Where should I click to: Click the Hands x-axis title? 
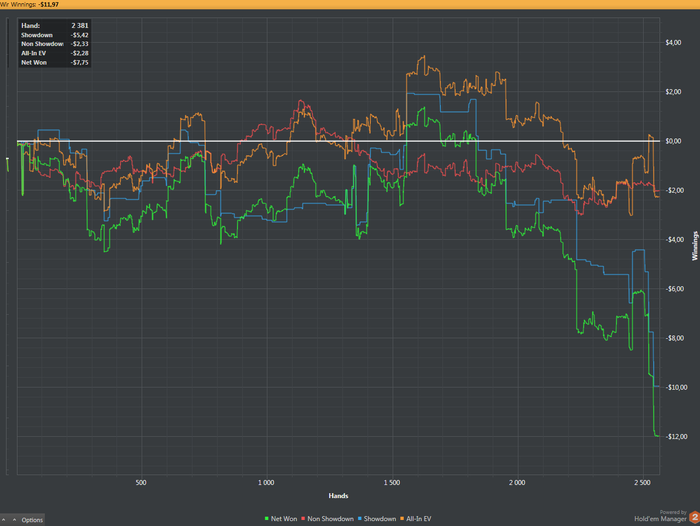(x=338, y=496)
